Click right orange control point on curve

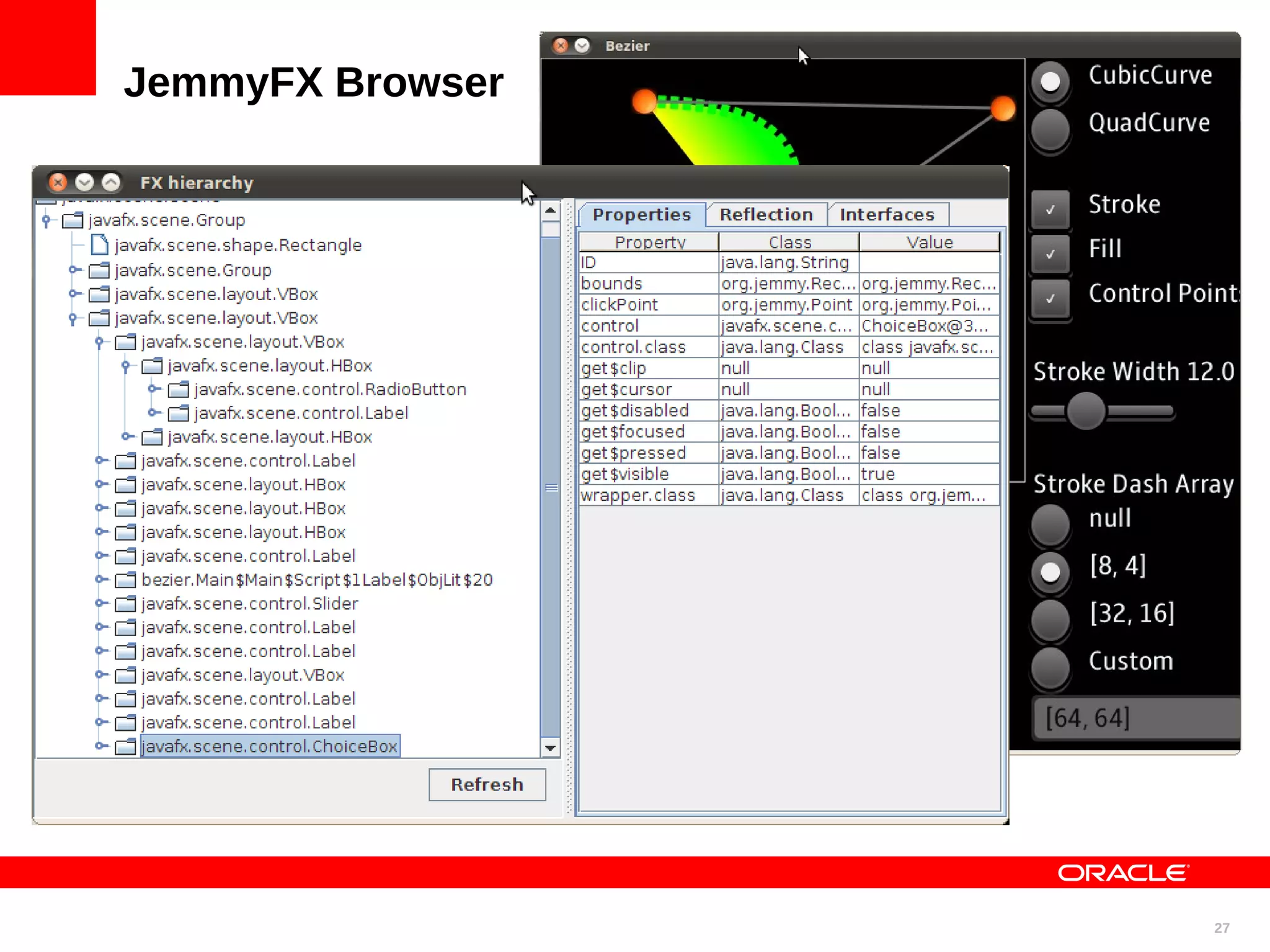pos(1003,108)
